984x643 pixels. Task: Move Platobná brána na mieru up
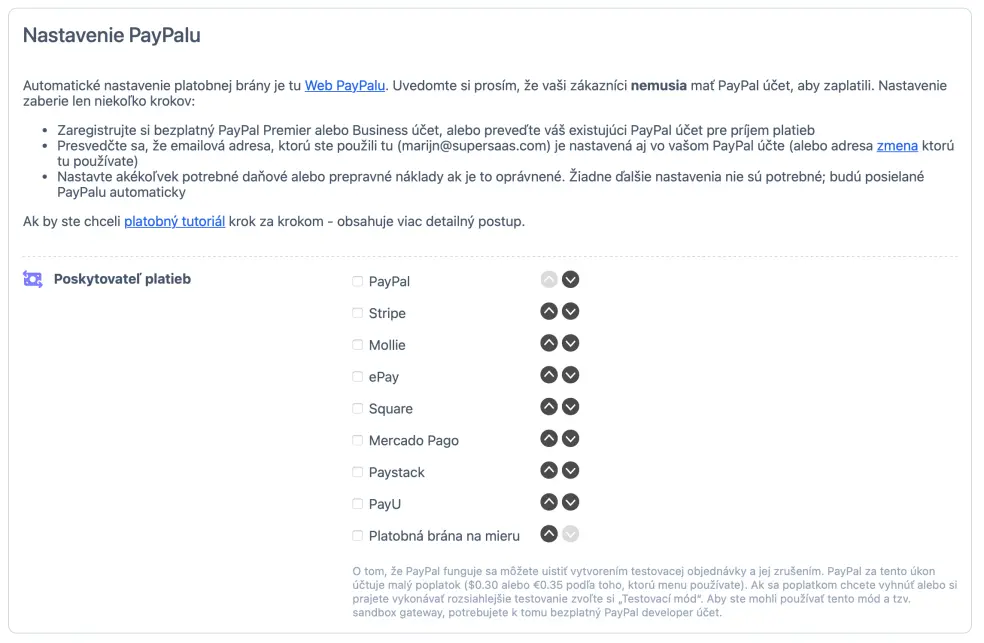click(548, 534)
